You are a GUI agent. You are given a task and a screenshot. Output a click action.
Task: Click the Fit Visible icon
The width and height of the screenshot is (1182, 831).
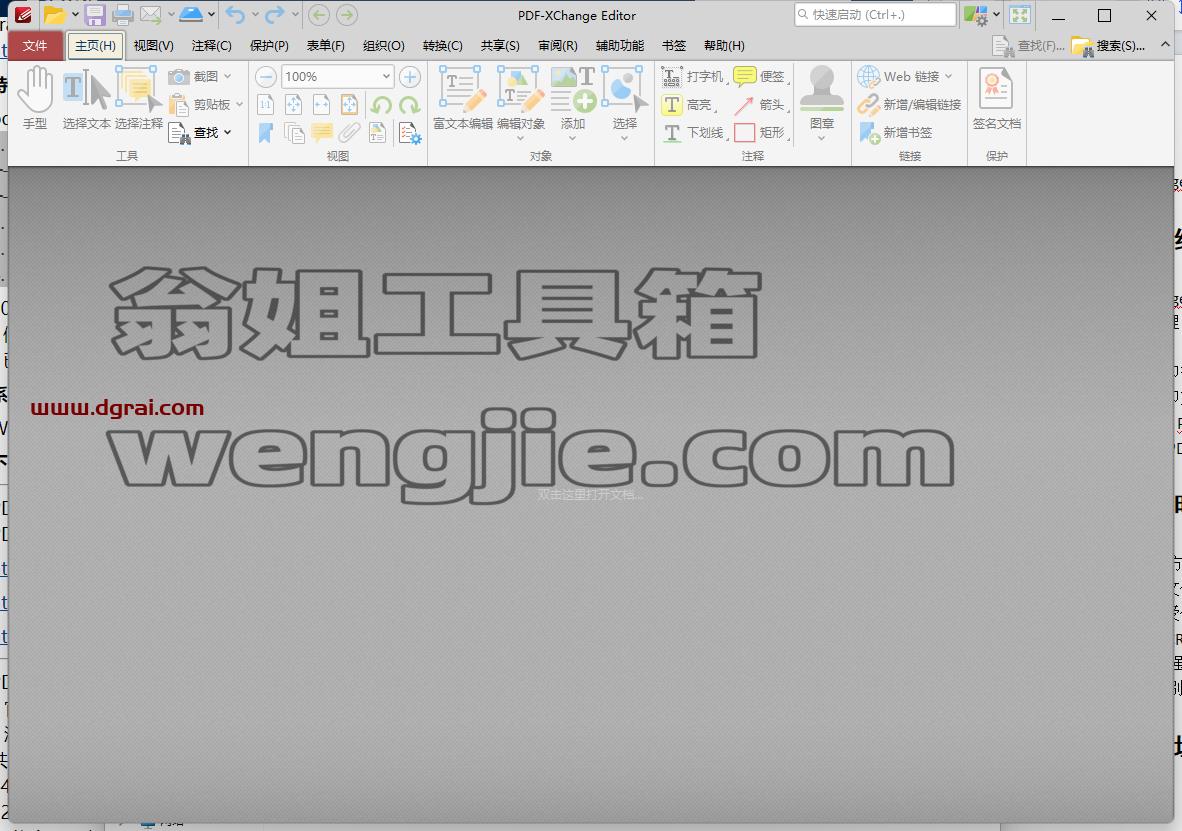click(349, 105)
